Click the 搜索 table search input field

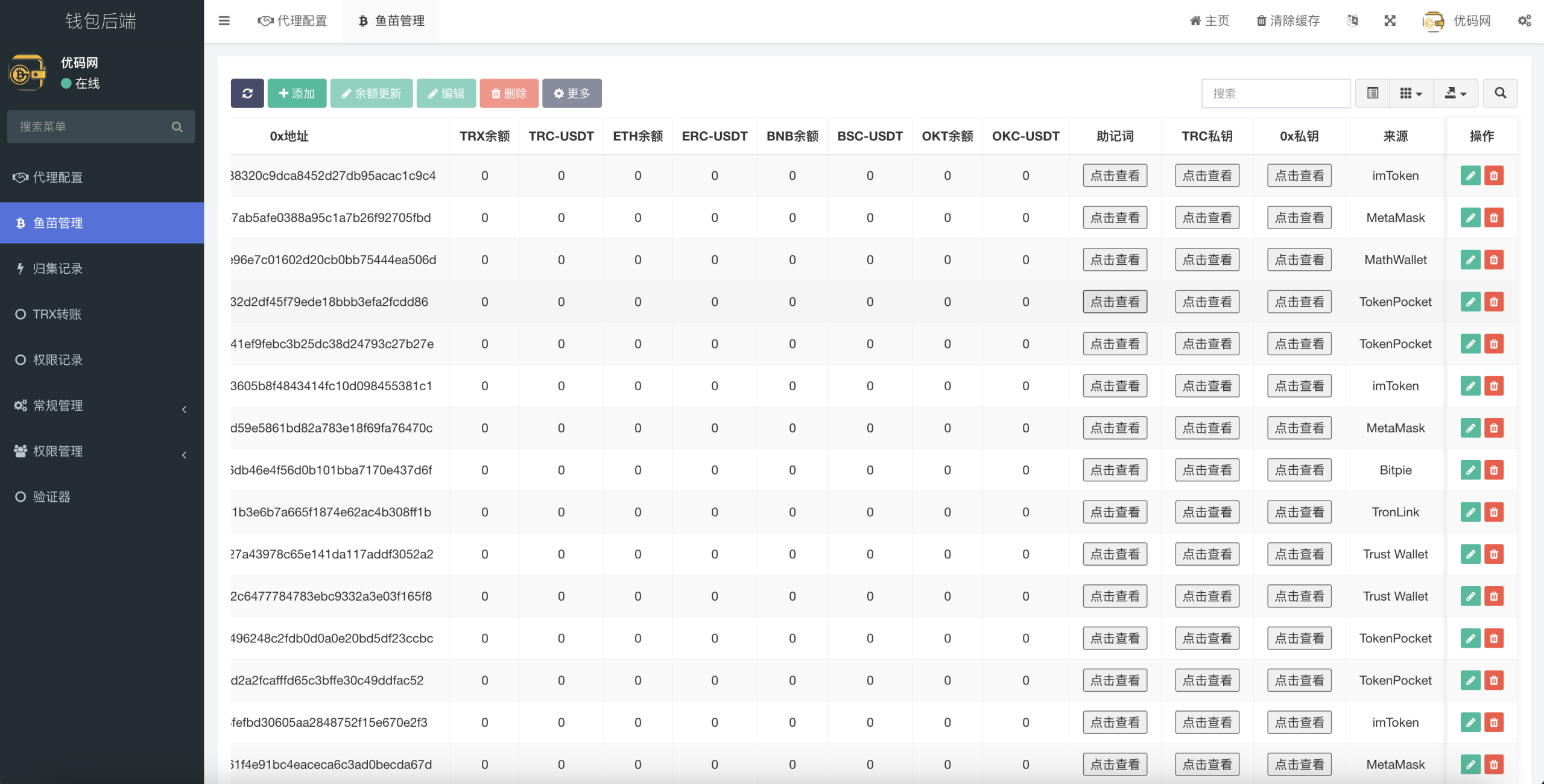tap(1275, 93)
